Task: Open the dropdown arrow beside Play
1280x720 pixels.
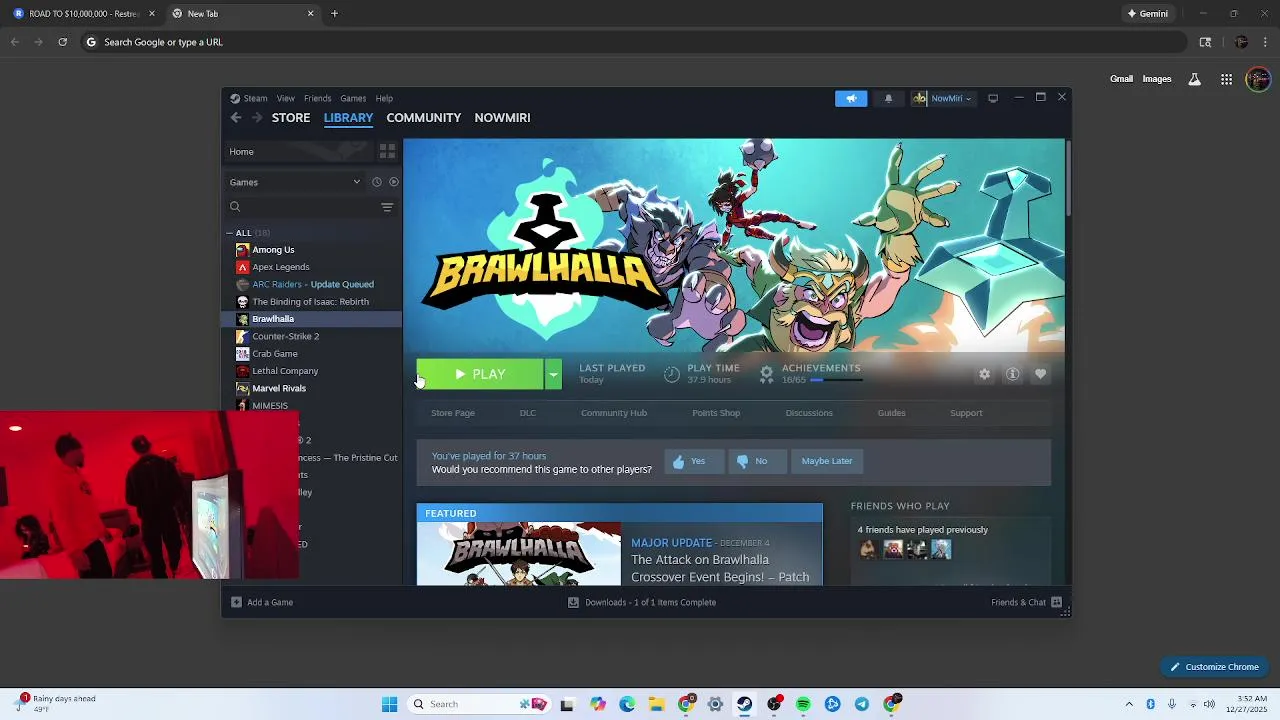Action: point(553,374)
